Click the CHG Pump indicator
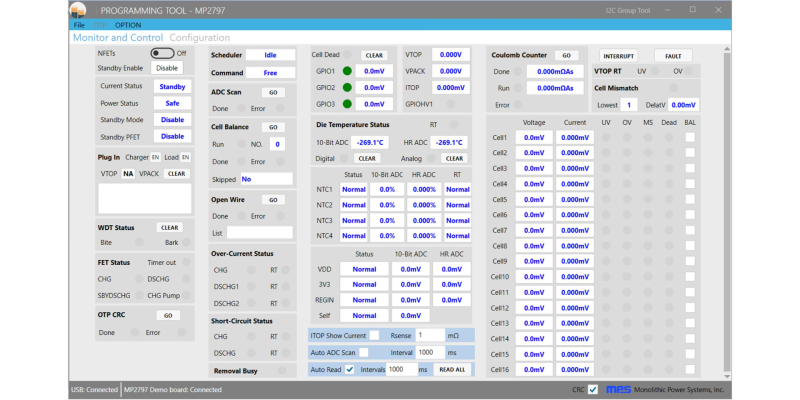The image size is (800, 400). point(186,295)
